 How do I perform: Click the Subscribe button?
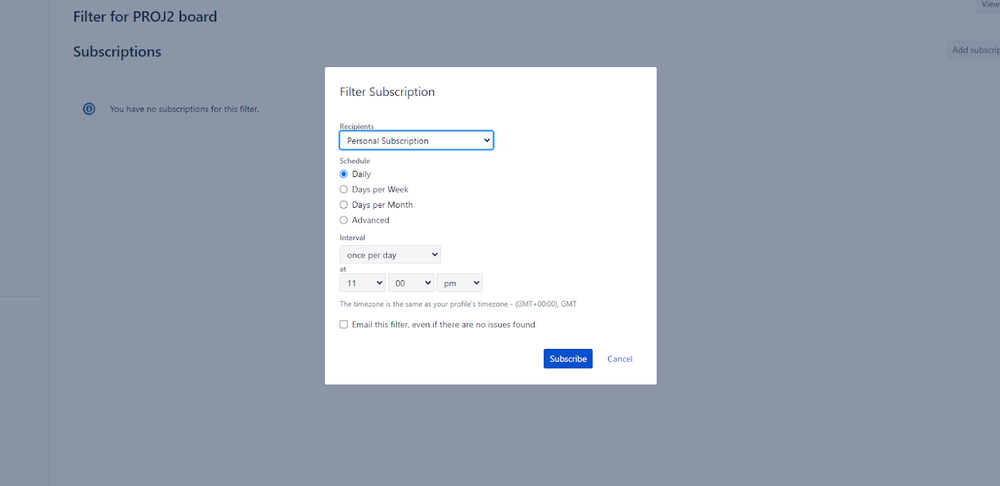click(568, 358)
